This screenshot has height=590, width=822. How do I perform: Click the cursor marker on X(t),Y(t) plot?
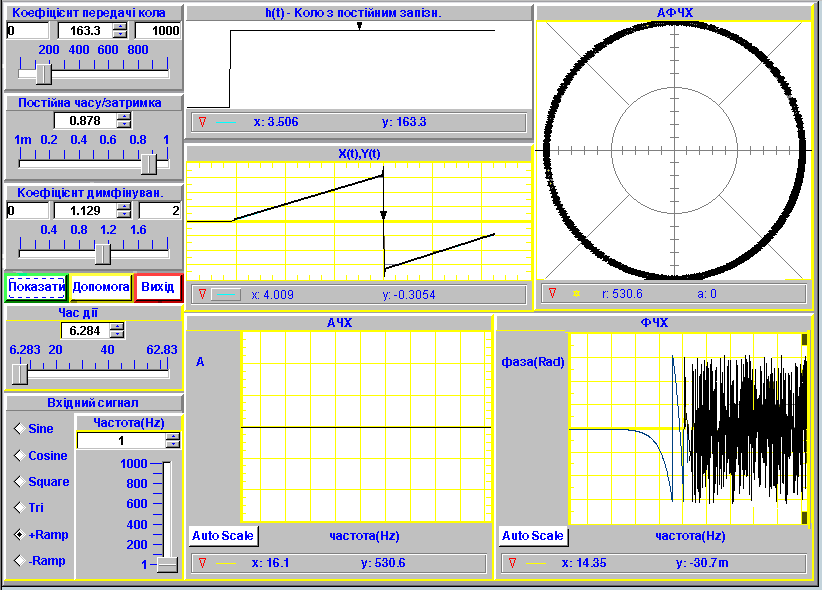383,215
